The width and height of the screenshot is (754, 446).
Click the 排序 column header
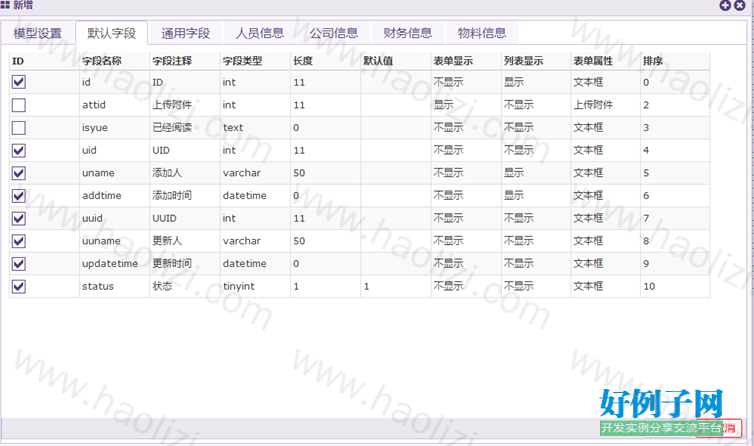[675, 61]
